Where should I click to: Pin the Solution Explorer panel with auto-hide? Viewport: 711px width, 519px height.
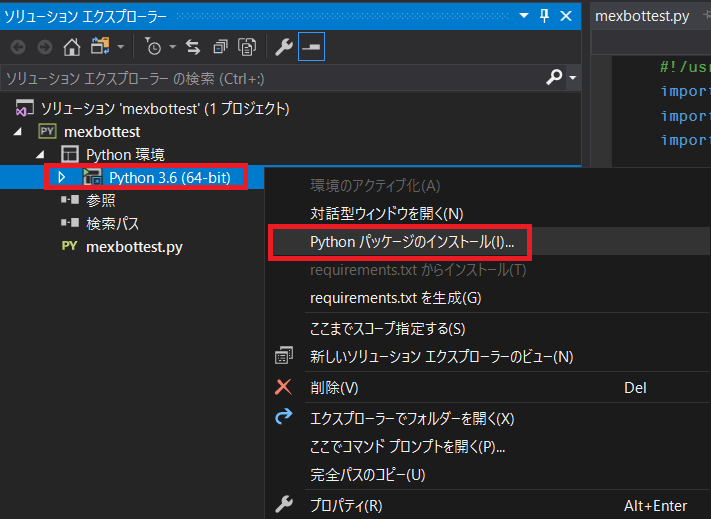click(544, 16)
